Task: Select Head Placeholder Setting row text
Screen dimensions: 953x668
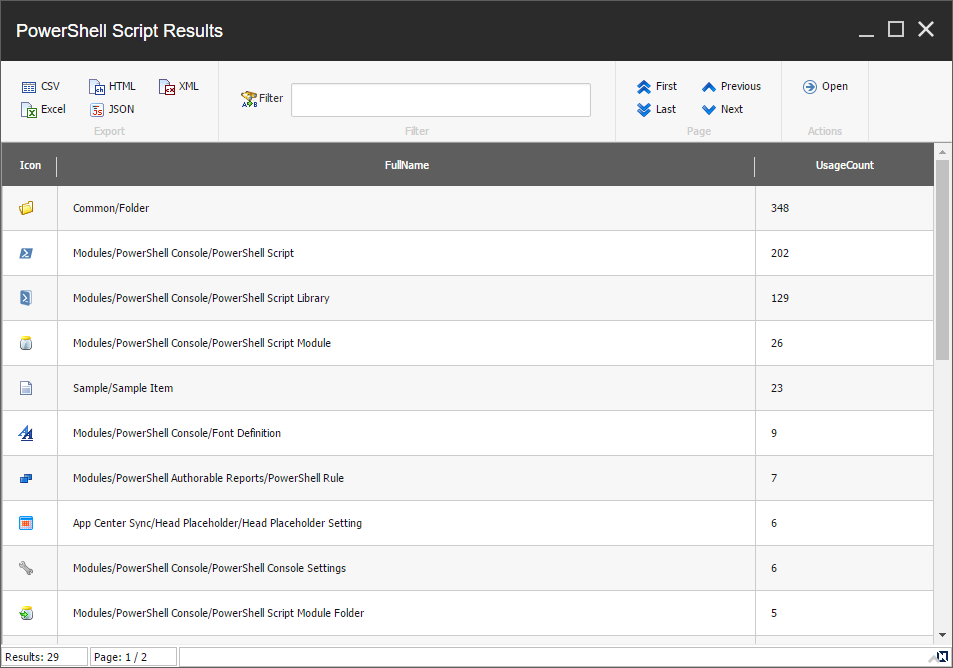Action: coord(217,523)
